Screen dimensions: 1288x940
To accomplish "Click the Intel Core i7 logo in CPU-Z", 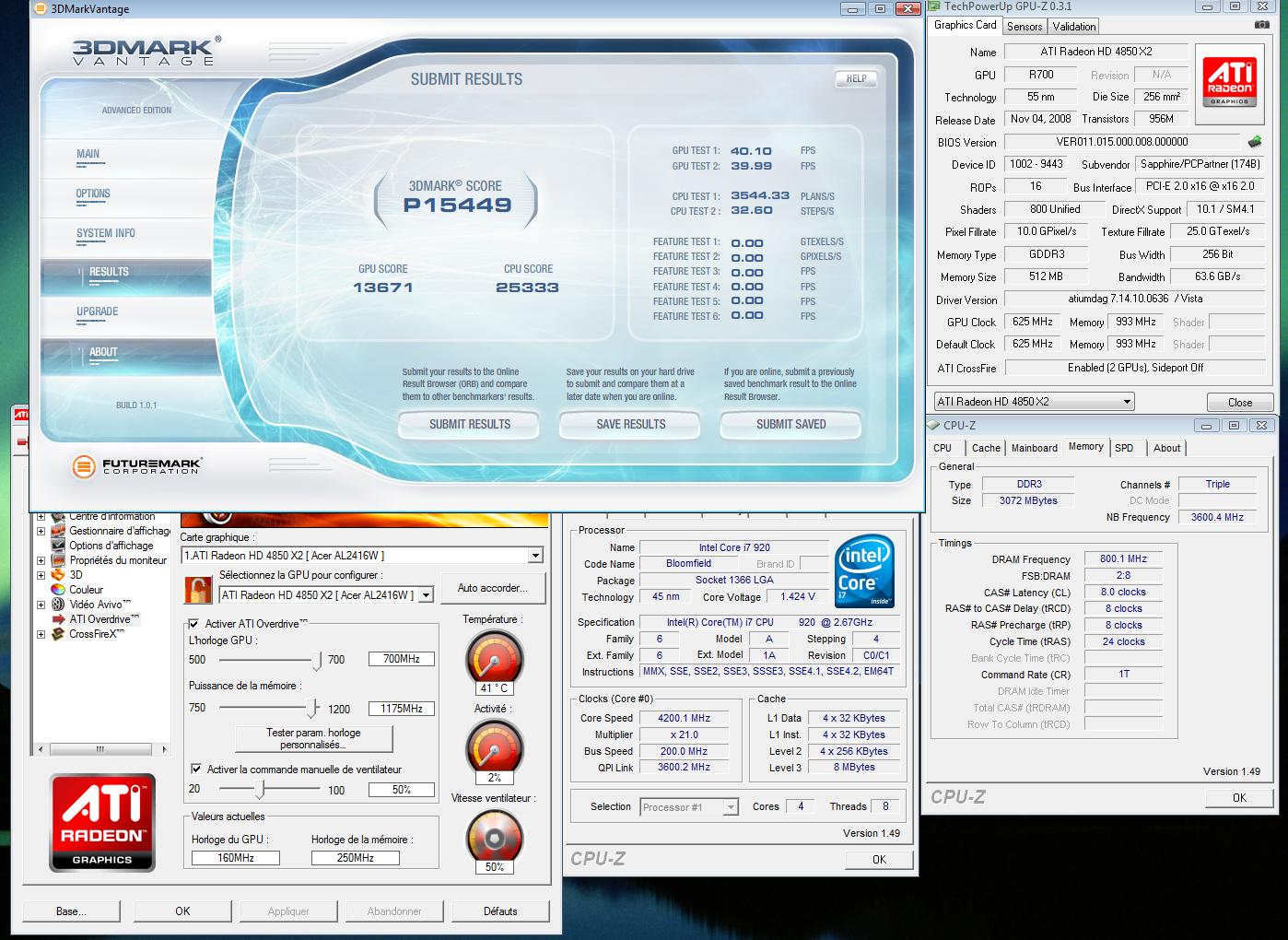I will click(863, 571).
